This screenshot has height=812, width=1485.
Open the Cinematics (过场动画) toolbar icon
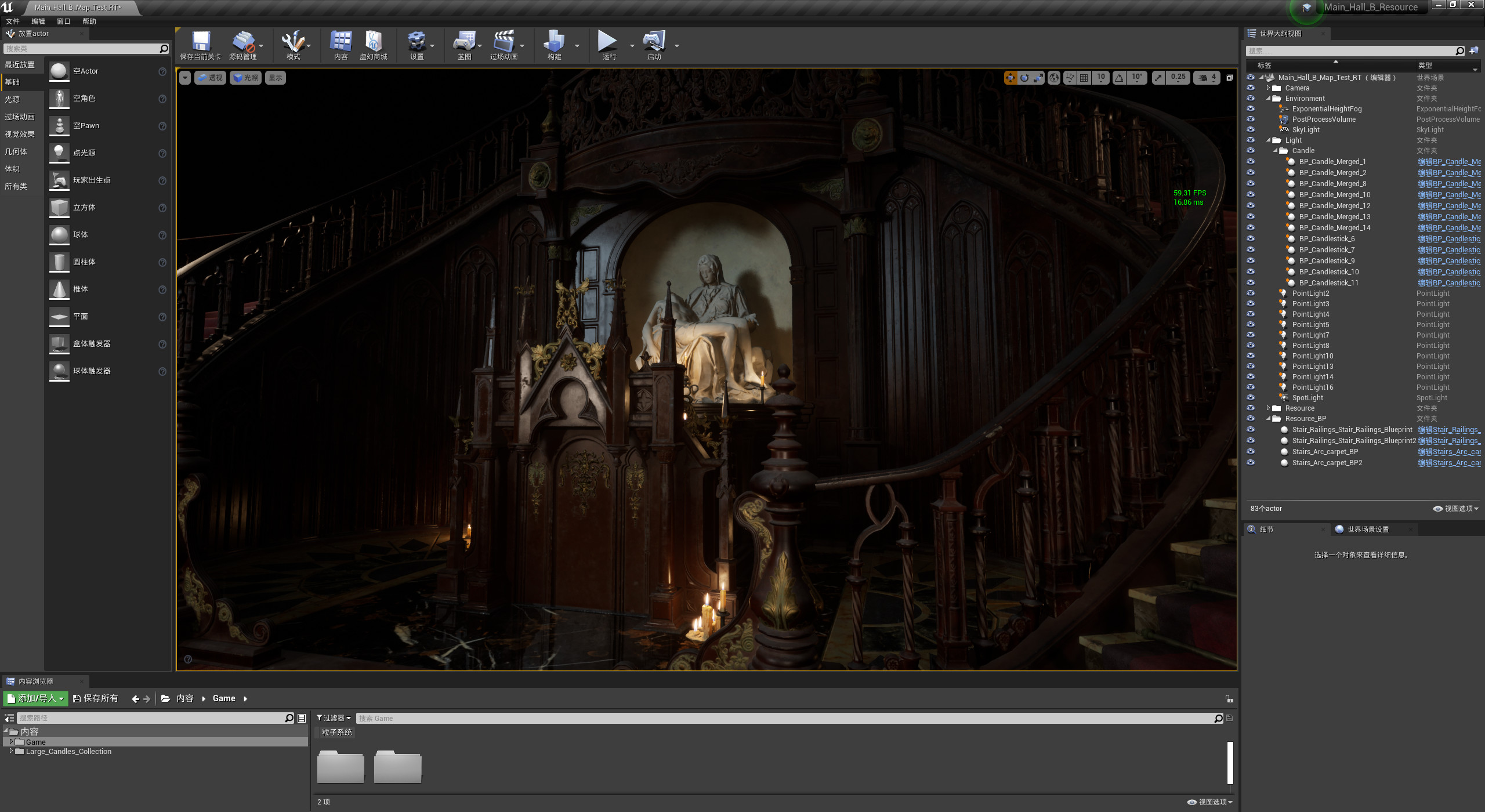[x=504, y=45]
